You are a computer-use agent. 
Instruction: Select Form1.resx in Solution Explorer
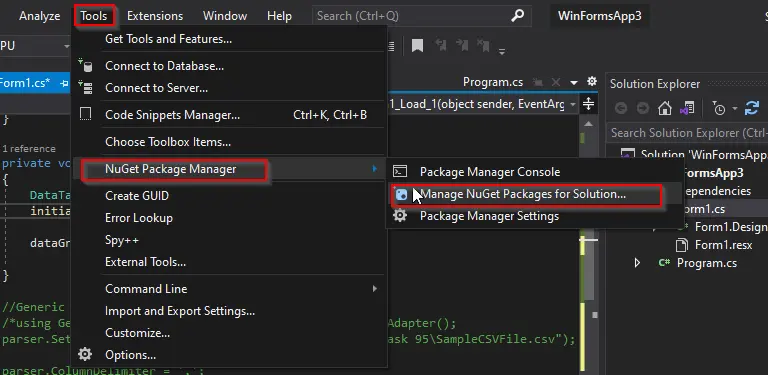723,245
